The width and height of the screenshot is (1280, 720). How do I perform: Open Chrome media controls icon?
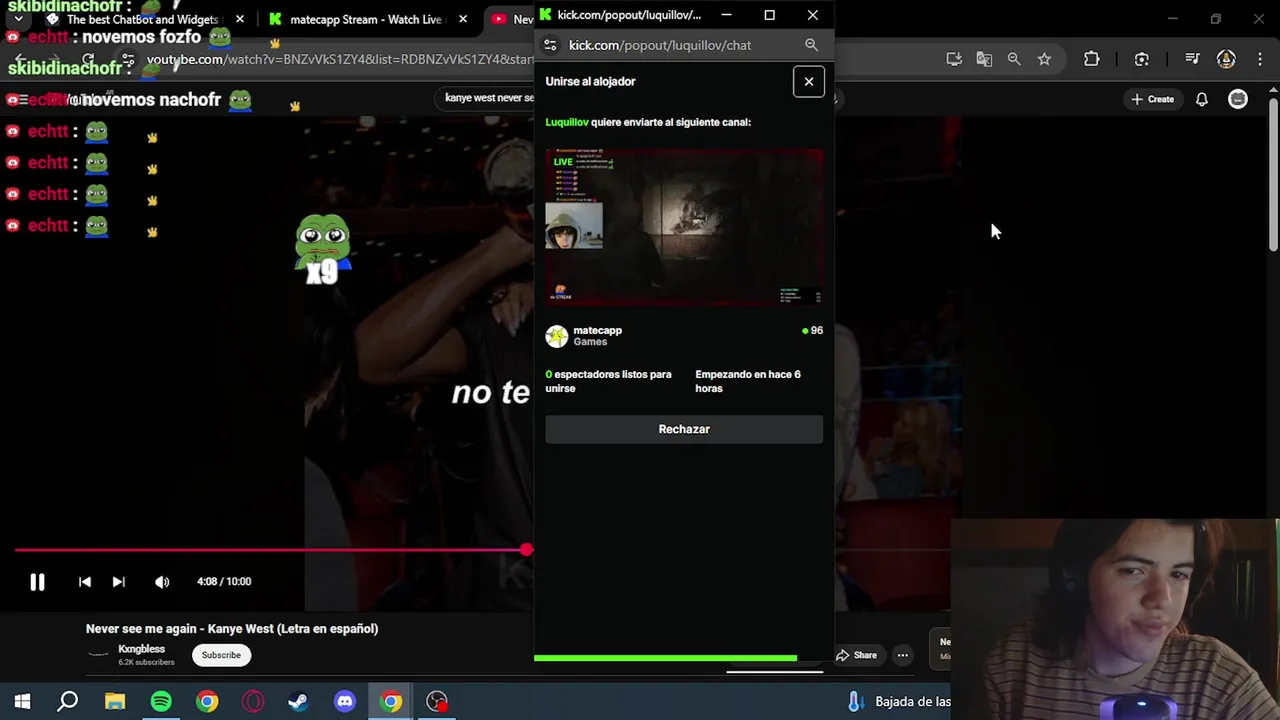tap(1192, 59)
